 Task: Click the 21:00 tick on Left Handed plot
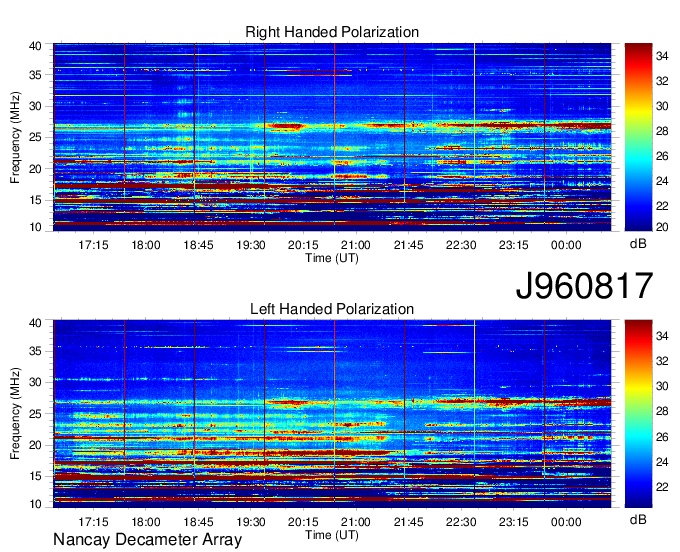click(356, 522)
